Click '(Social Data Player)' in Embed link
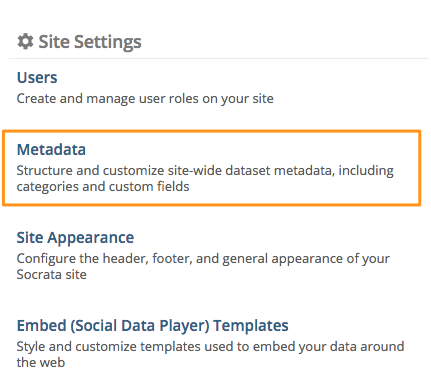The height and width of the screenshot is (386, 431). coord(140,326)
